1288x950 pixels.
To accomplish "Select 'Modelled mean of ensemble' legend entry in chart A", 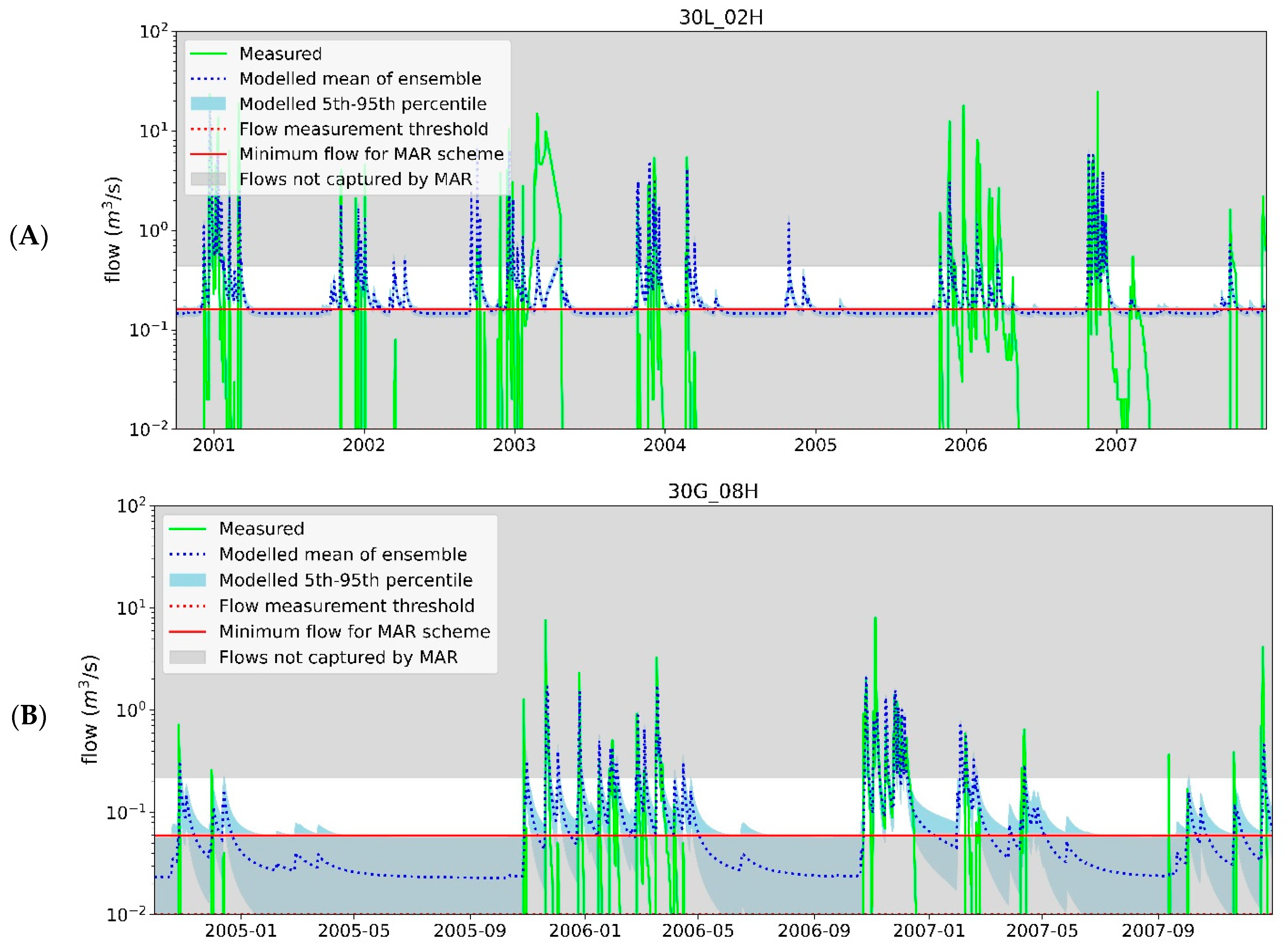I will coord(360,79).
